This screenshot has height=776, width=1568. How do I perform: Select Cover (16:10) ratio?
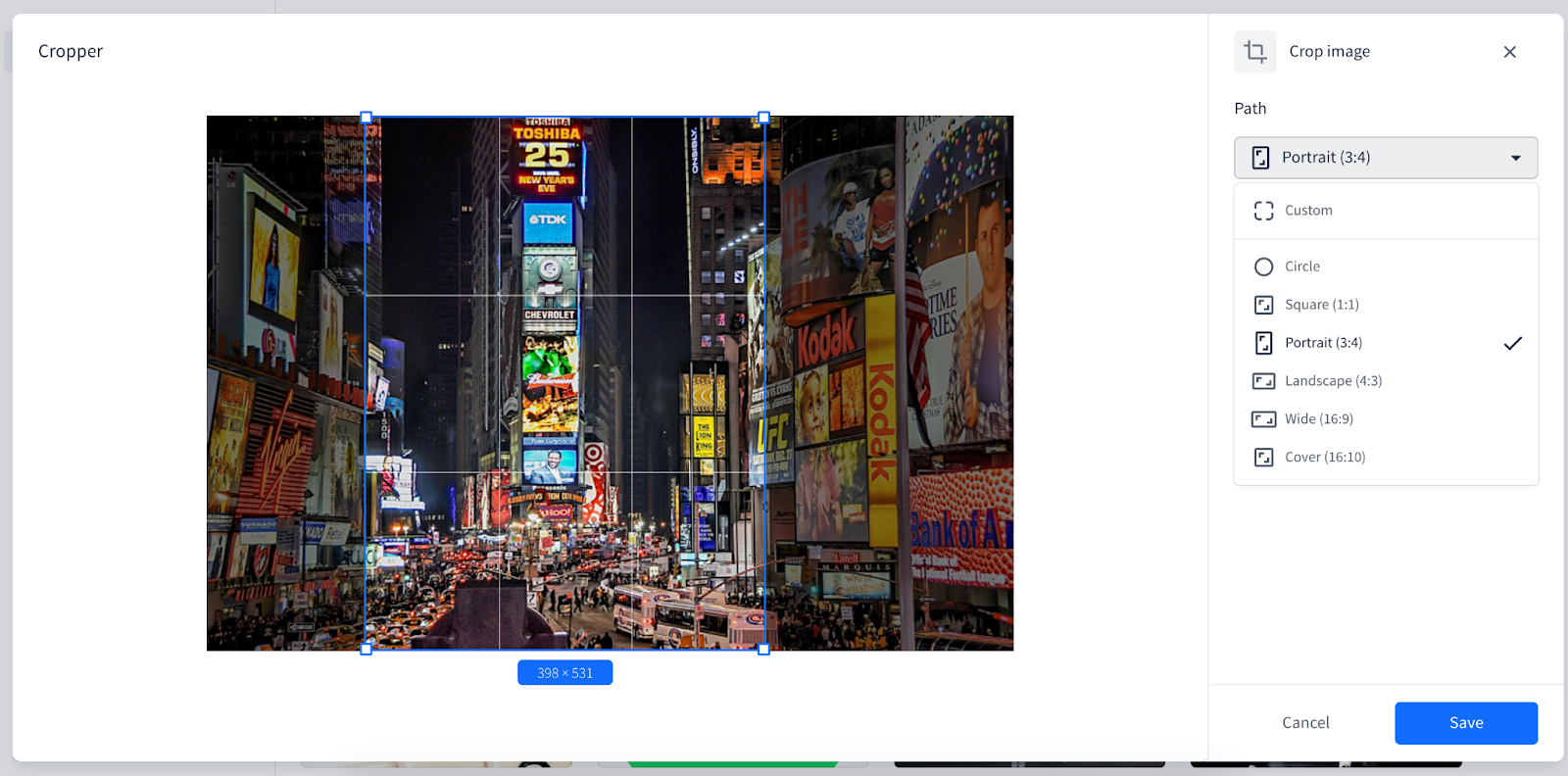point(1386,458)
